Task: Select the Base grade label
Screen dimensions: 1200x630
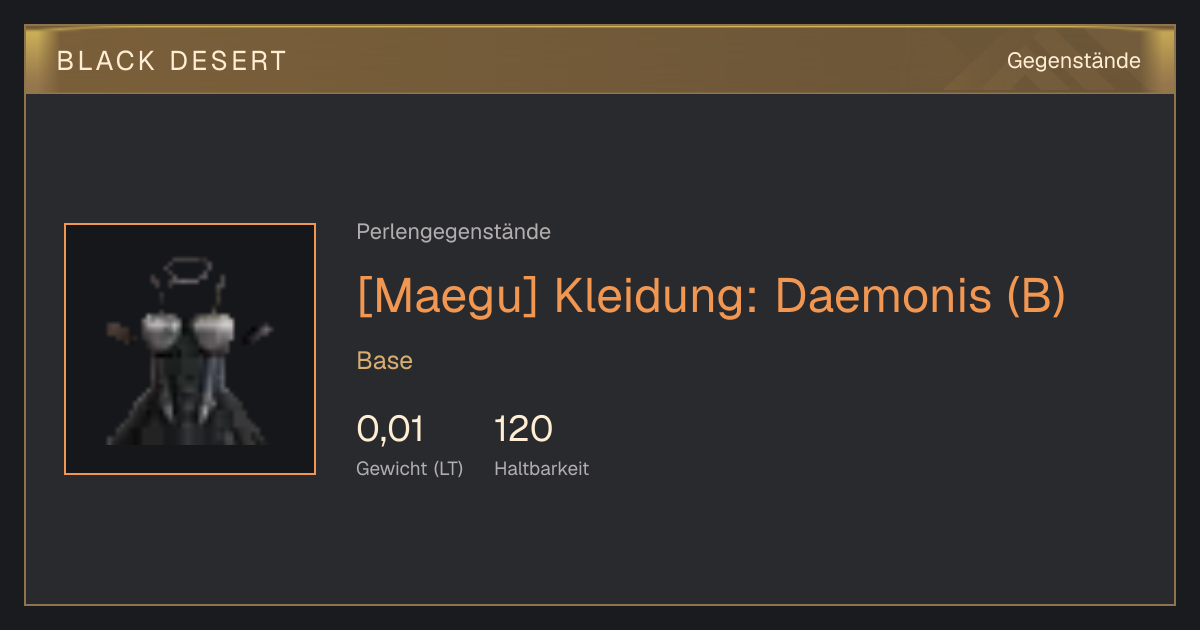Action: (x=385, y=361)
